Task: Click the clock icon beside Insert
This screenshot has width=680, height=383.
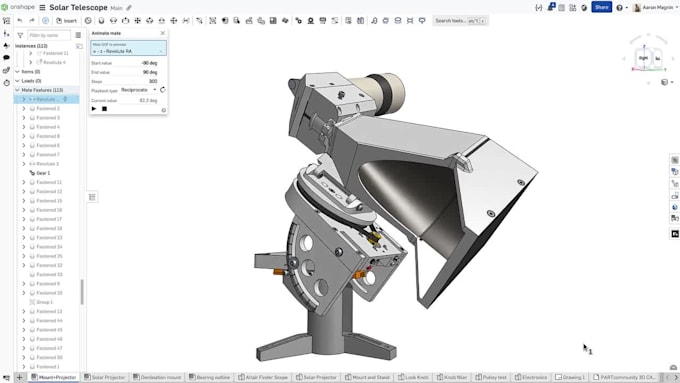Action: [x=88, y=20]
